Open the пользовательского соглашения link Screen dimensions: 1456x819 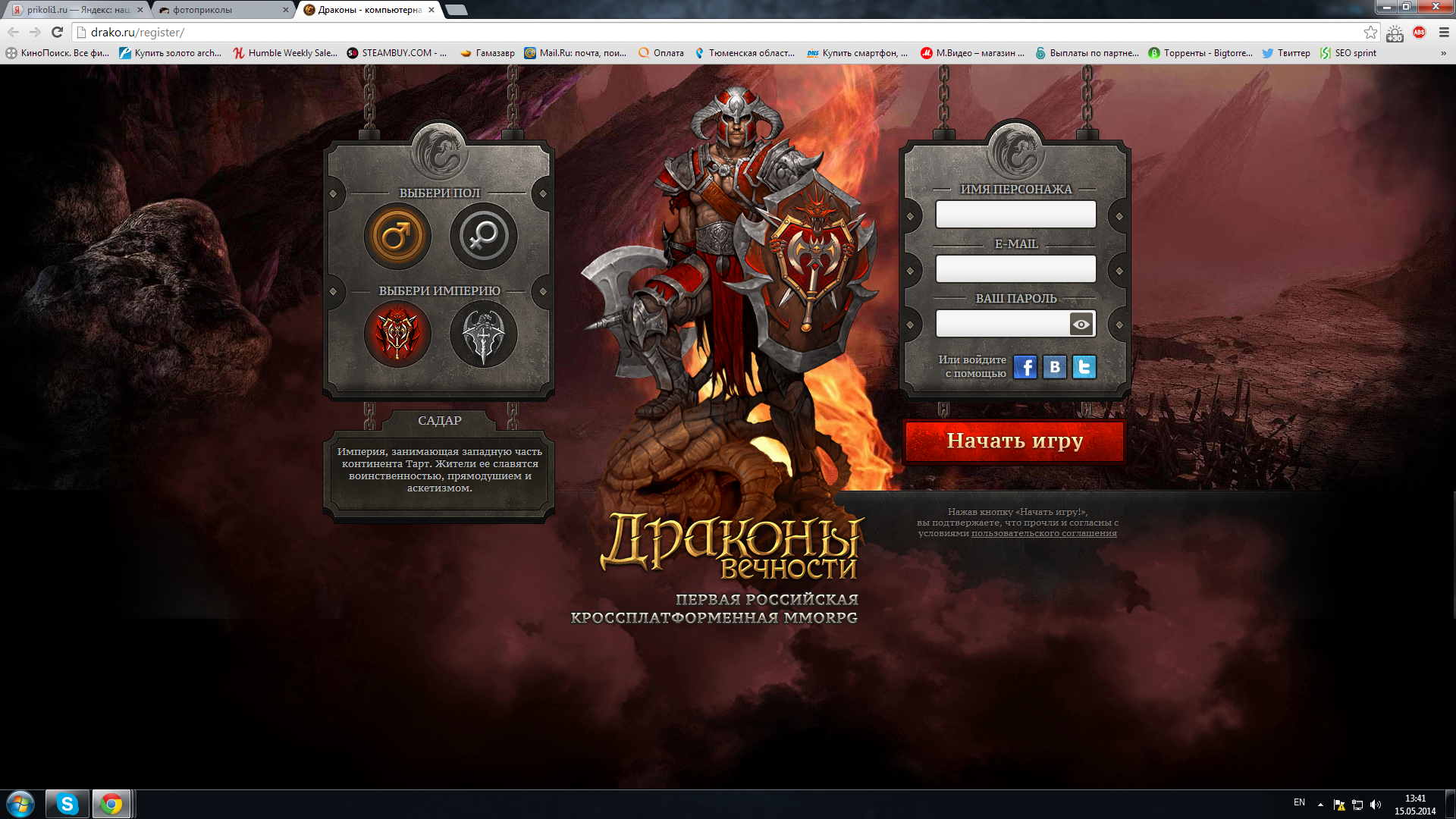pos(1043,533)
